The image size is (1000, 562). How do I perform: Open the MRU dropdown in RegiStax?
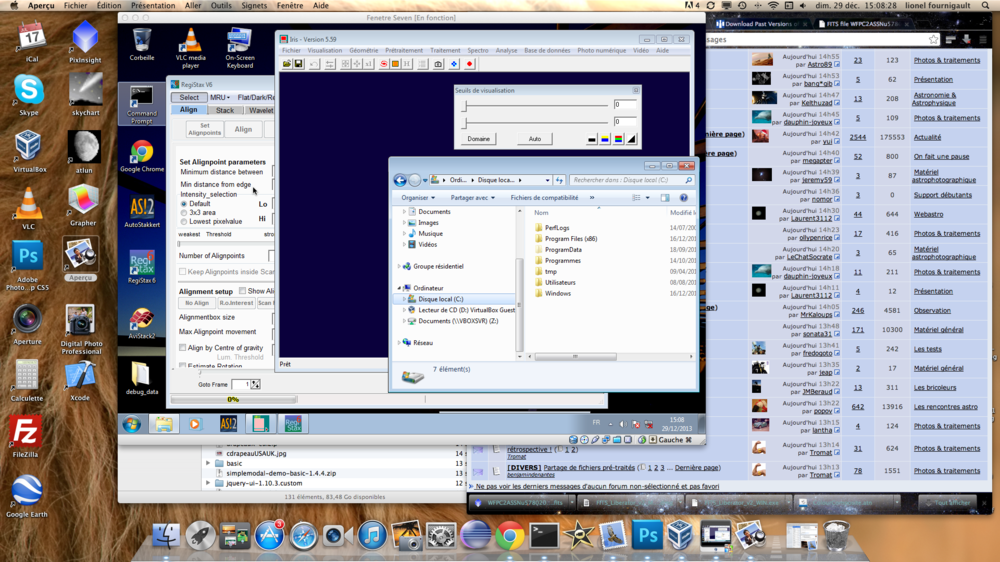220,98
